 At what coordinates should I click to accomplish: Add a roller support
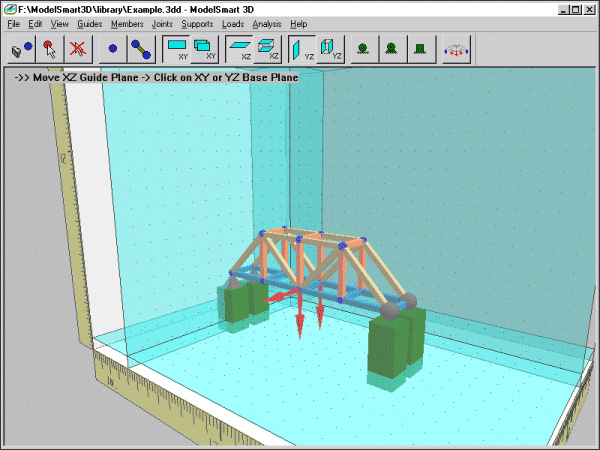point(364,49)
